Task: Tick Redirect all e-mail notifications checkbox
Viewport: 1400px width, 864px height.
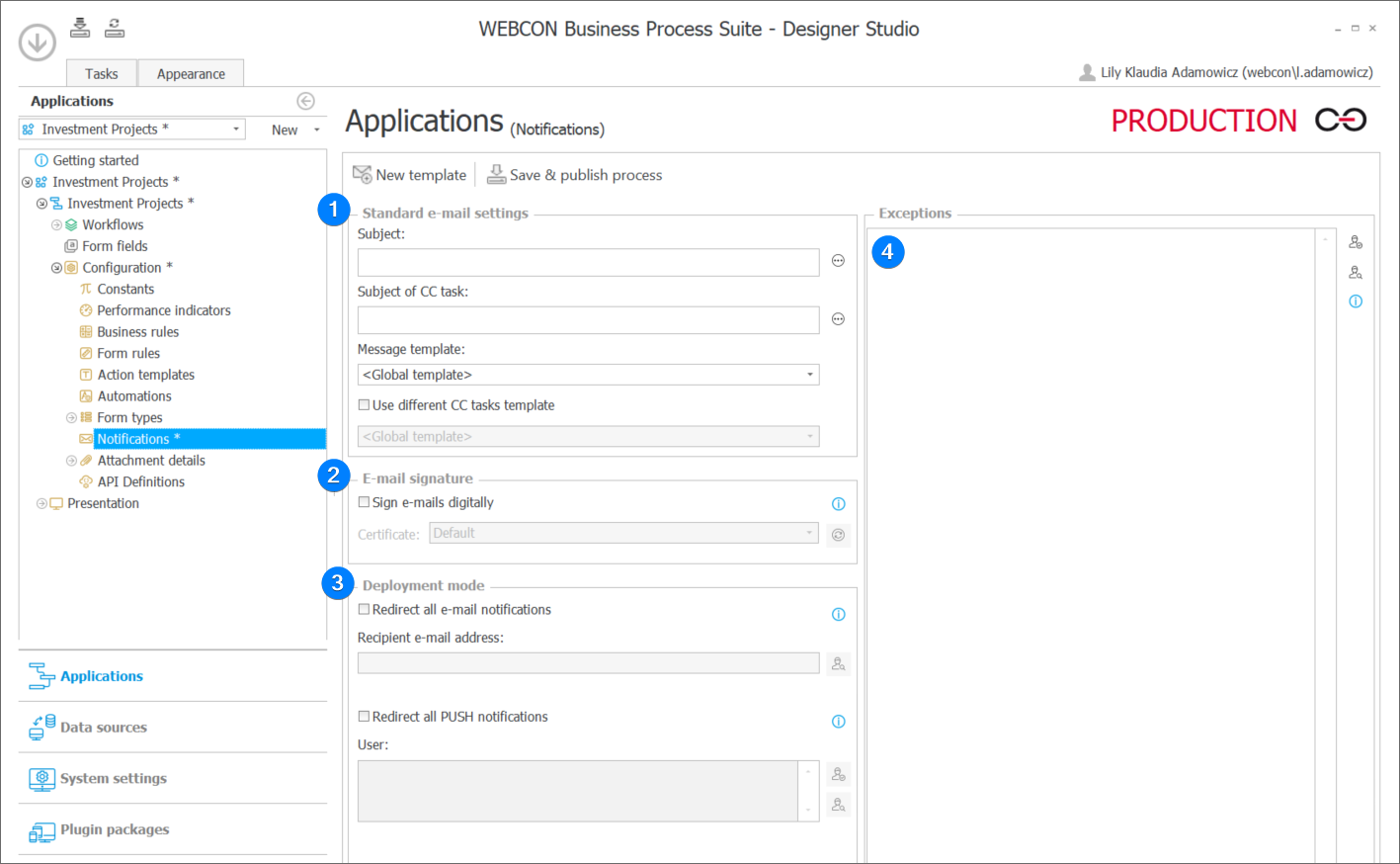Action: (364, 609)
